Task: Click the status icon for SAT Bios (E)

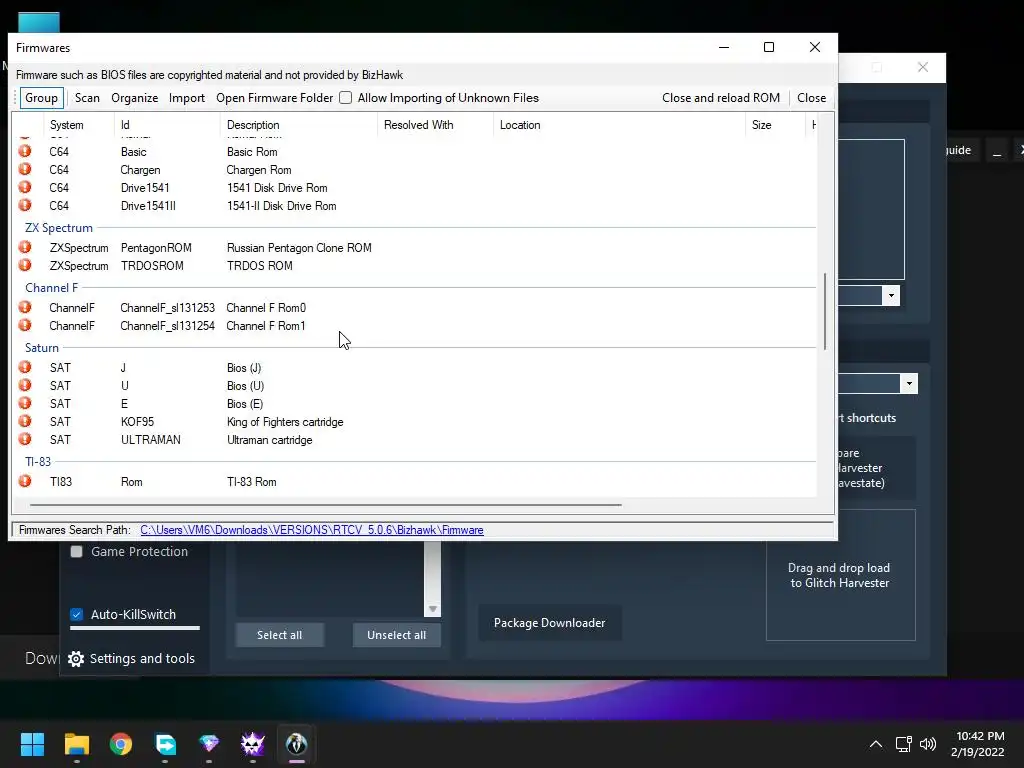Action: [x=25, y=403]
